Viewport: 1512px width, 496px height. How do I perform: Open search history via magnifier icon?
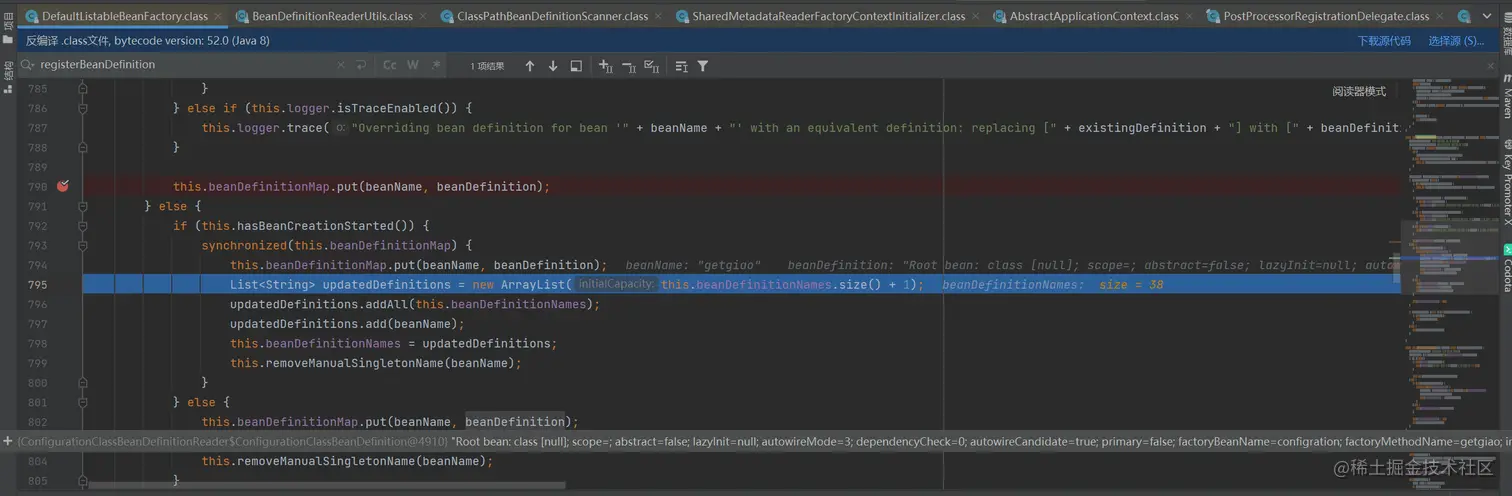[27, 65]
